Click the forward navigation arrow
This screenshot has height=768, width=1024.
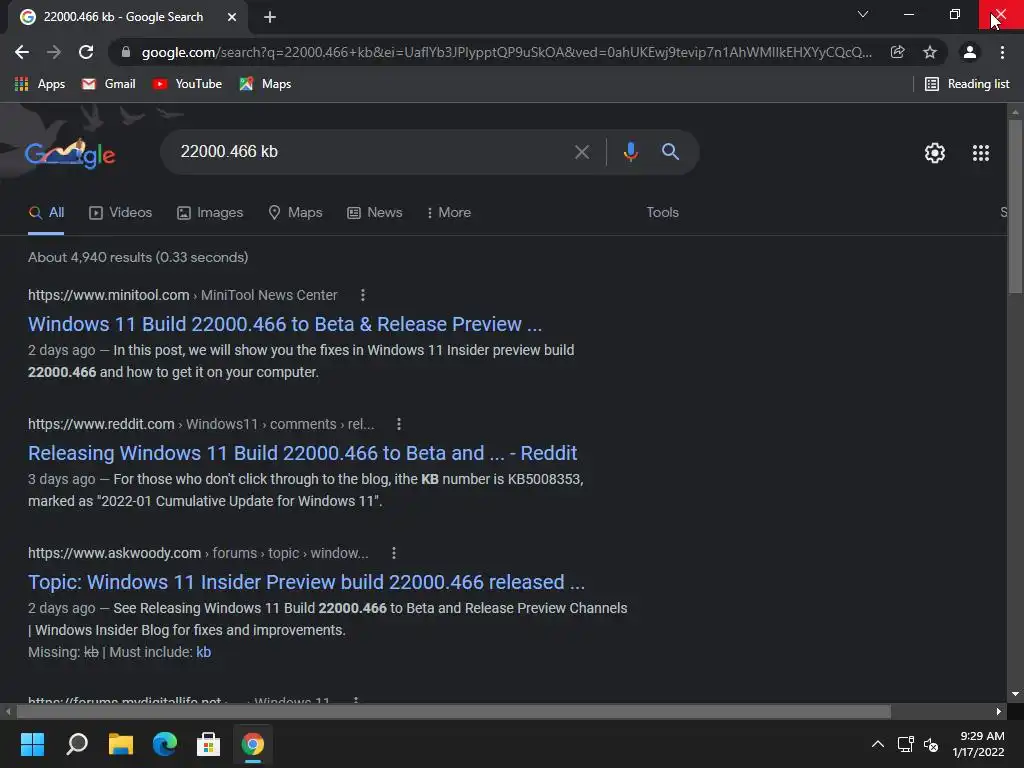(x=54, y=52)
